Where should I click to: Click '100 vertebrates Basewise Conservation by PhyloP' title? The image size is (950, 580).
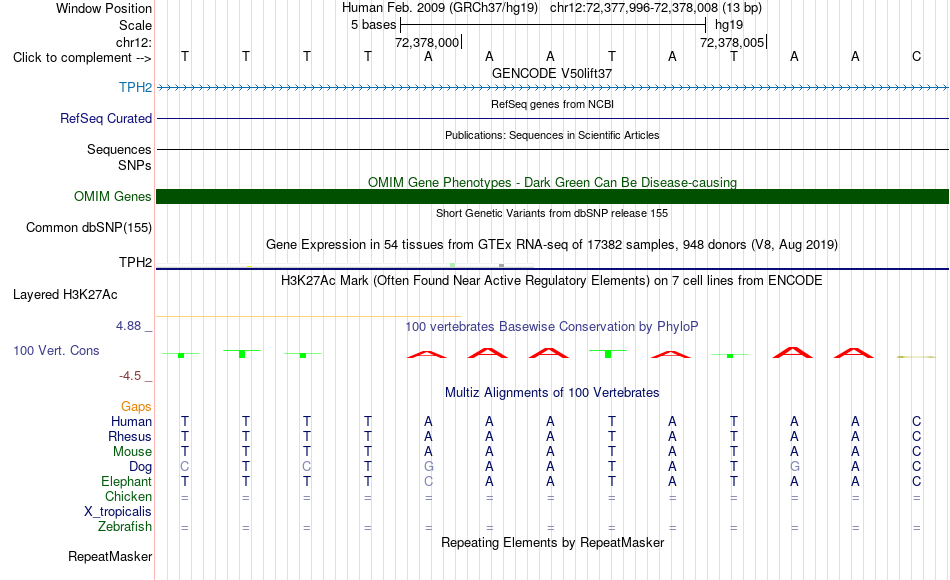[x=552, y=327]
